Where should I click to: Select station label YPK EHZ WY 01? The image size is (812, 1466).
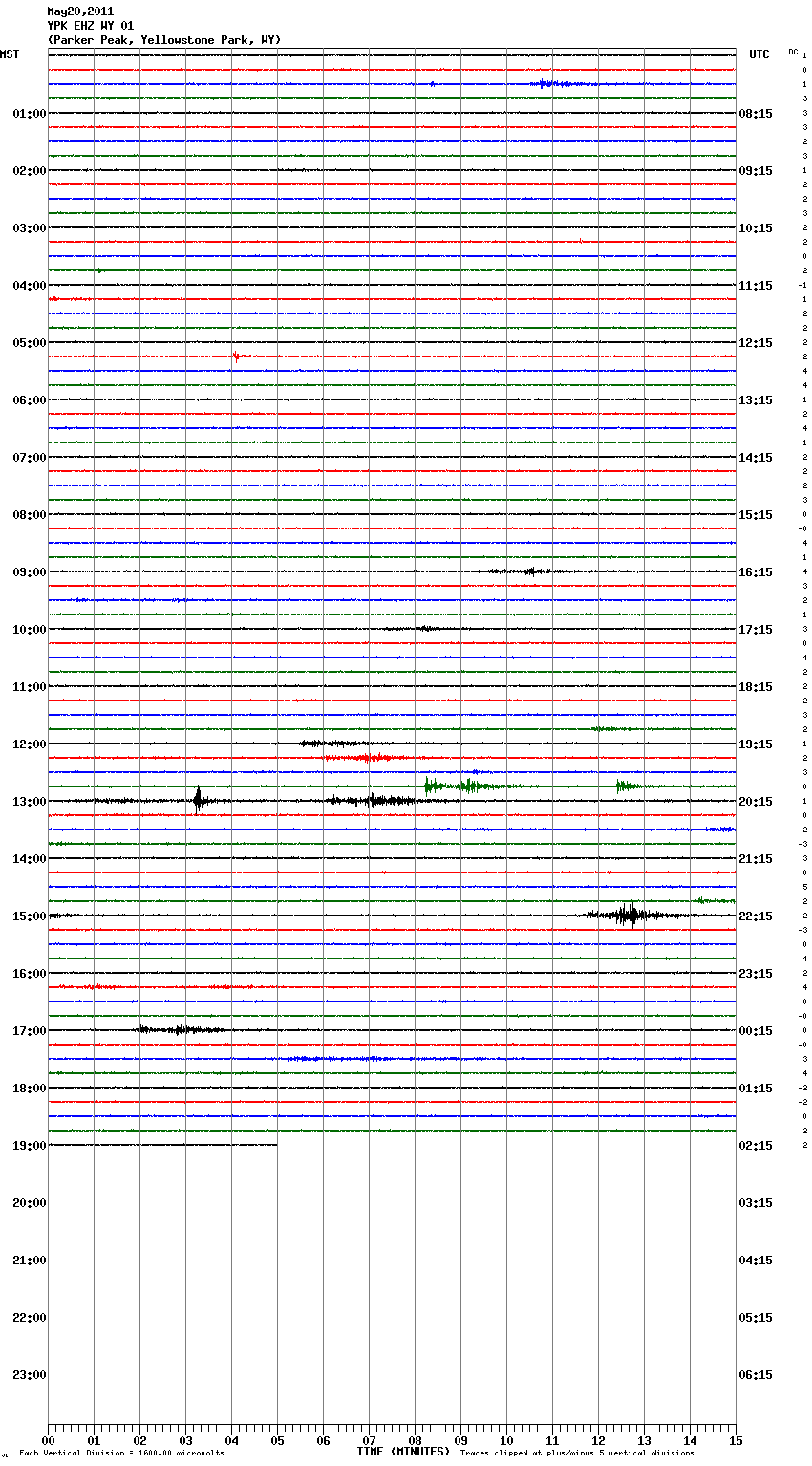[91, 26]
